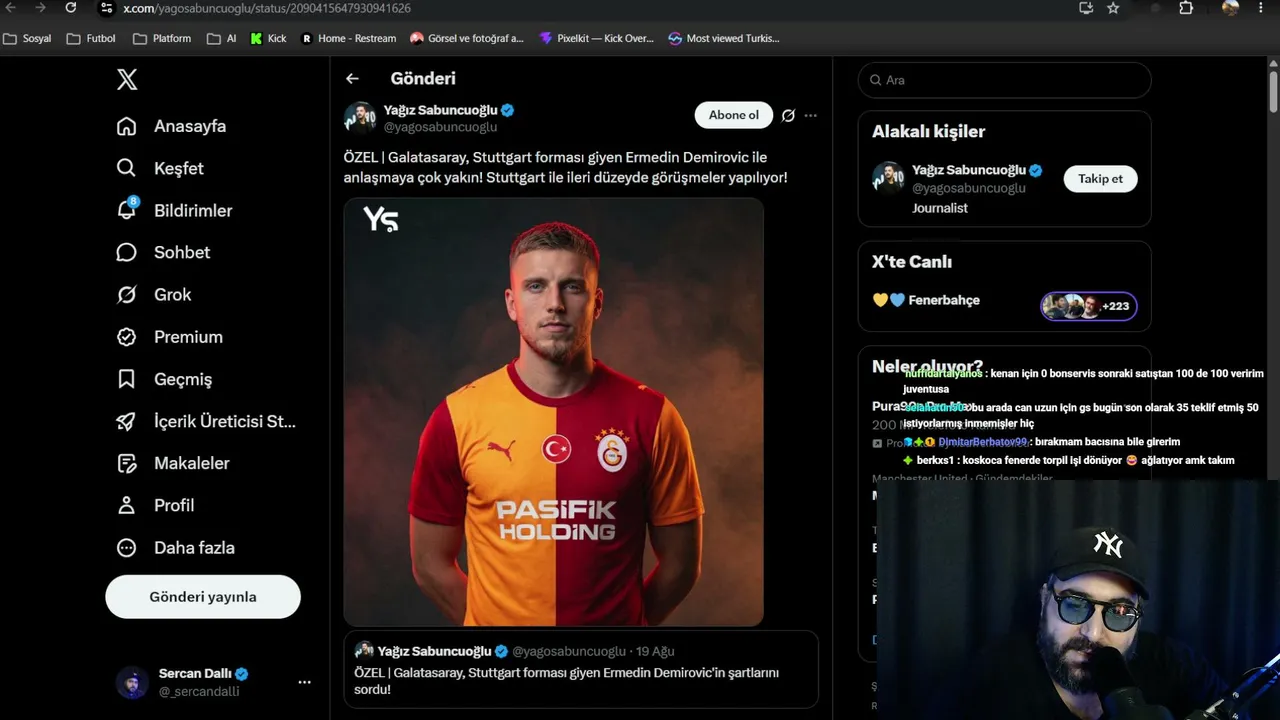Screen dimensions: 1280x720
Task: Bookmark this page with the star icon
Action: pyautogui.click(x=1113, y=8)
